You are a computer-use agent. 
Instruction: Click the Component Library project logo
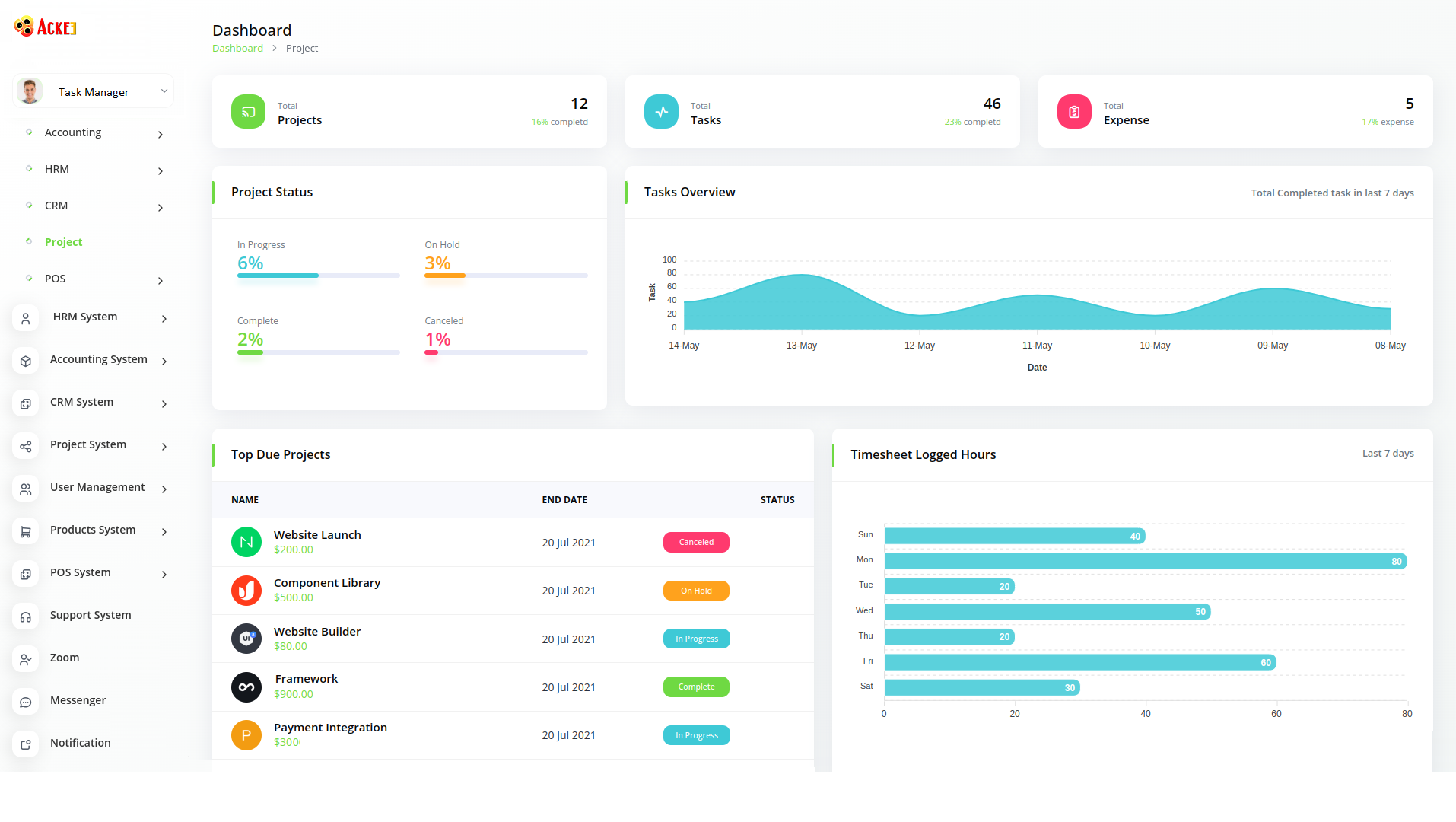246,590
